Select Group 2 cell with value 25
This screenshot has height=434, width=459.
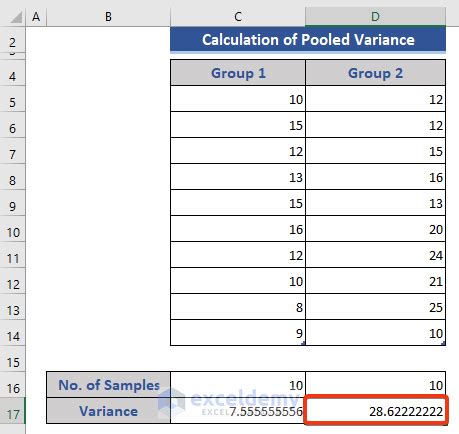point(375,307)
